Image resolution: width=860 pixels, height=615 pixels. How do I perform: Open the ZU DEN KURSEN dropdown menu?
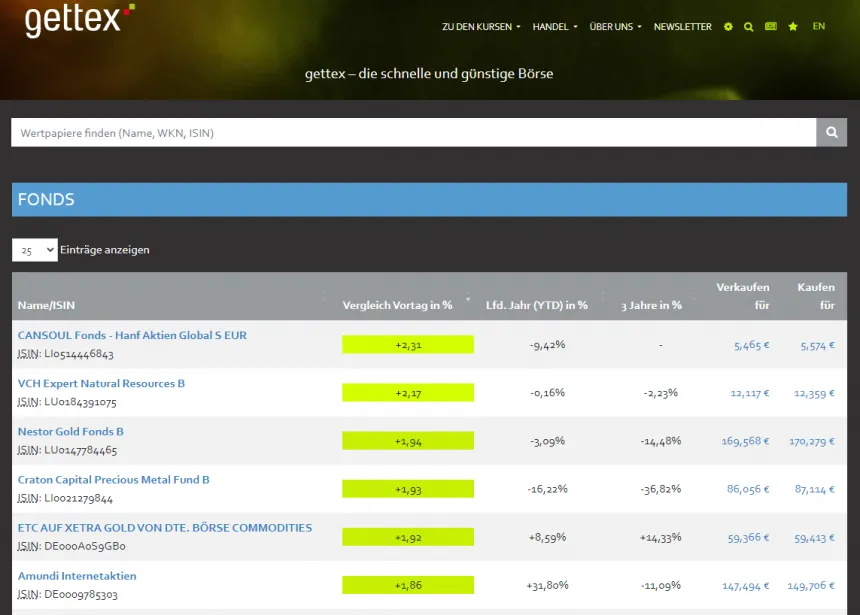click(x=479, y=27)
